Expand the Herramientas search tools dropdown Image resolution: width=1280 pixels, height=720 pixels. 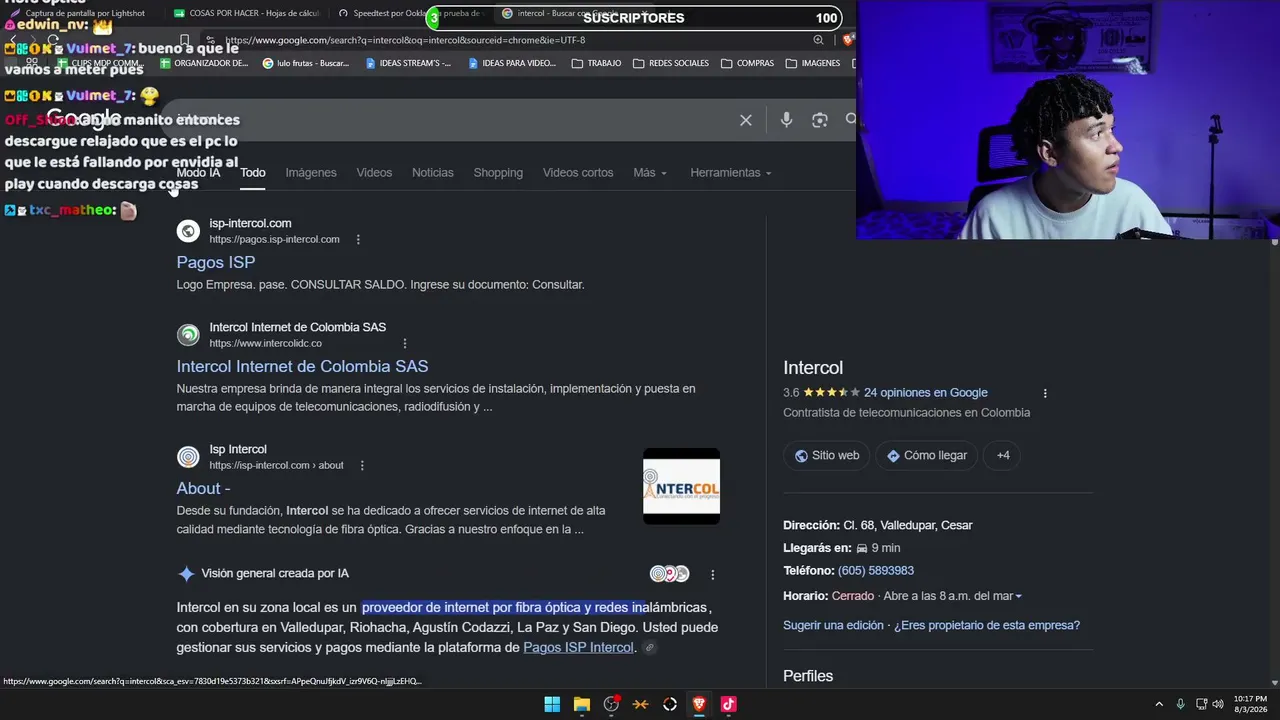pyautogui.click(x=731, y=173)
